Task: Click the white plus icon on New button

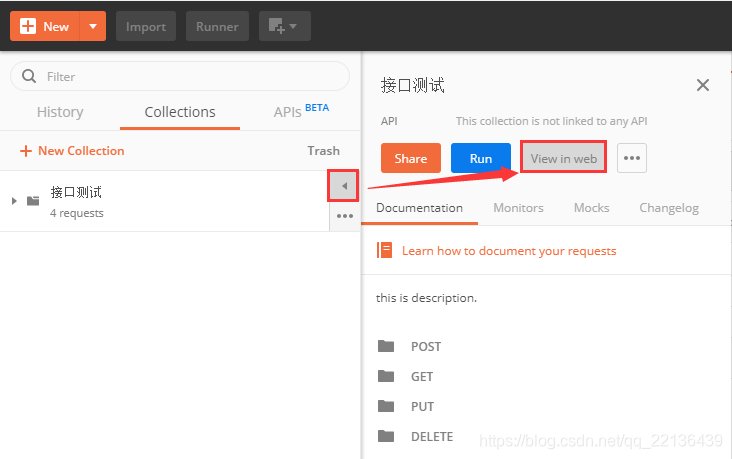Action: pos(28,26)
